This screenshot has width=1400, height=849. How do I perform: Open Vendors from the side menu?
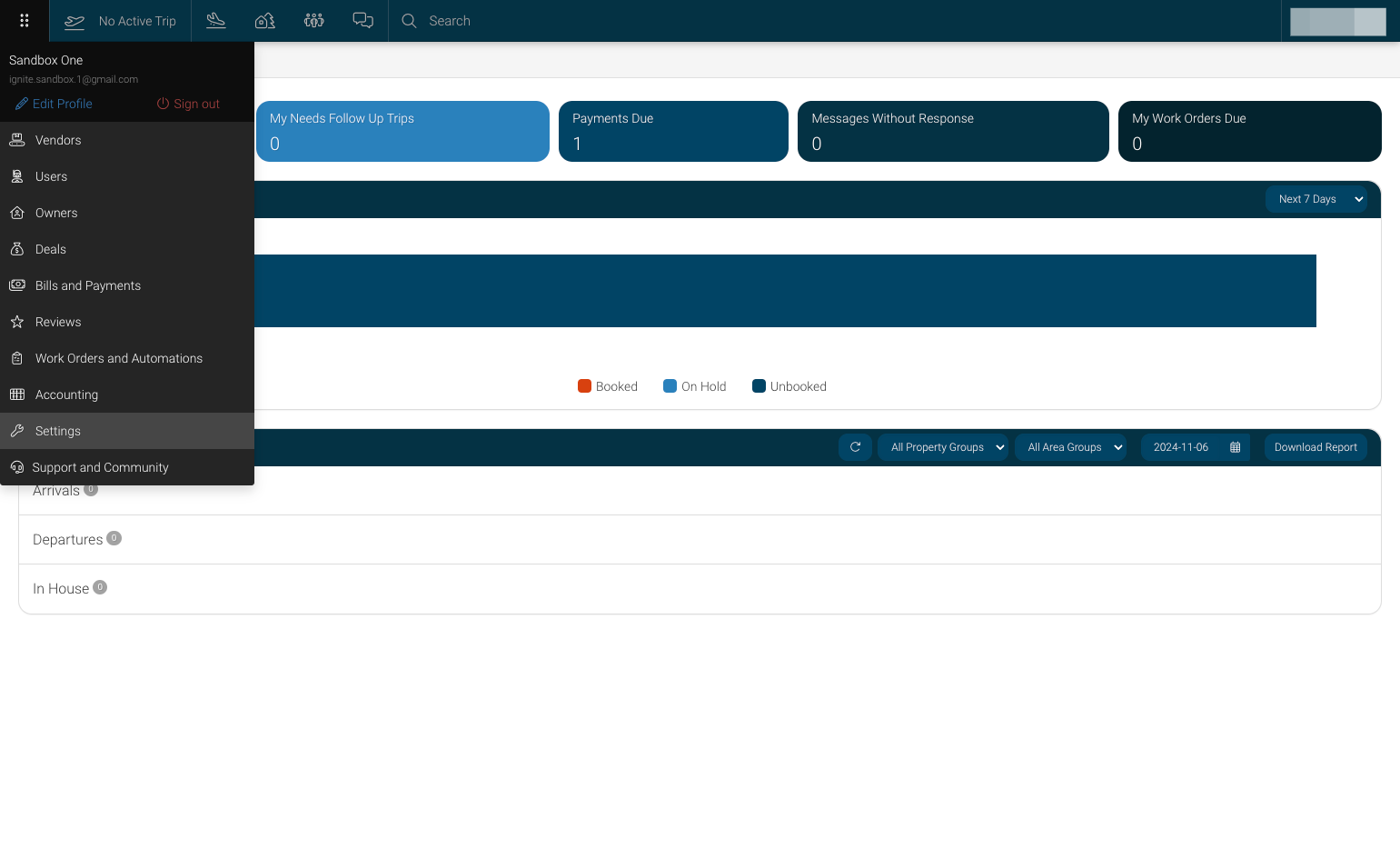tap(127, 140)
